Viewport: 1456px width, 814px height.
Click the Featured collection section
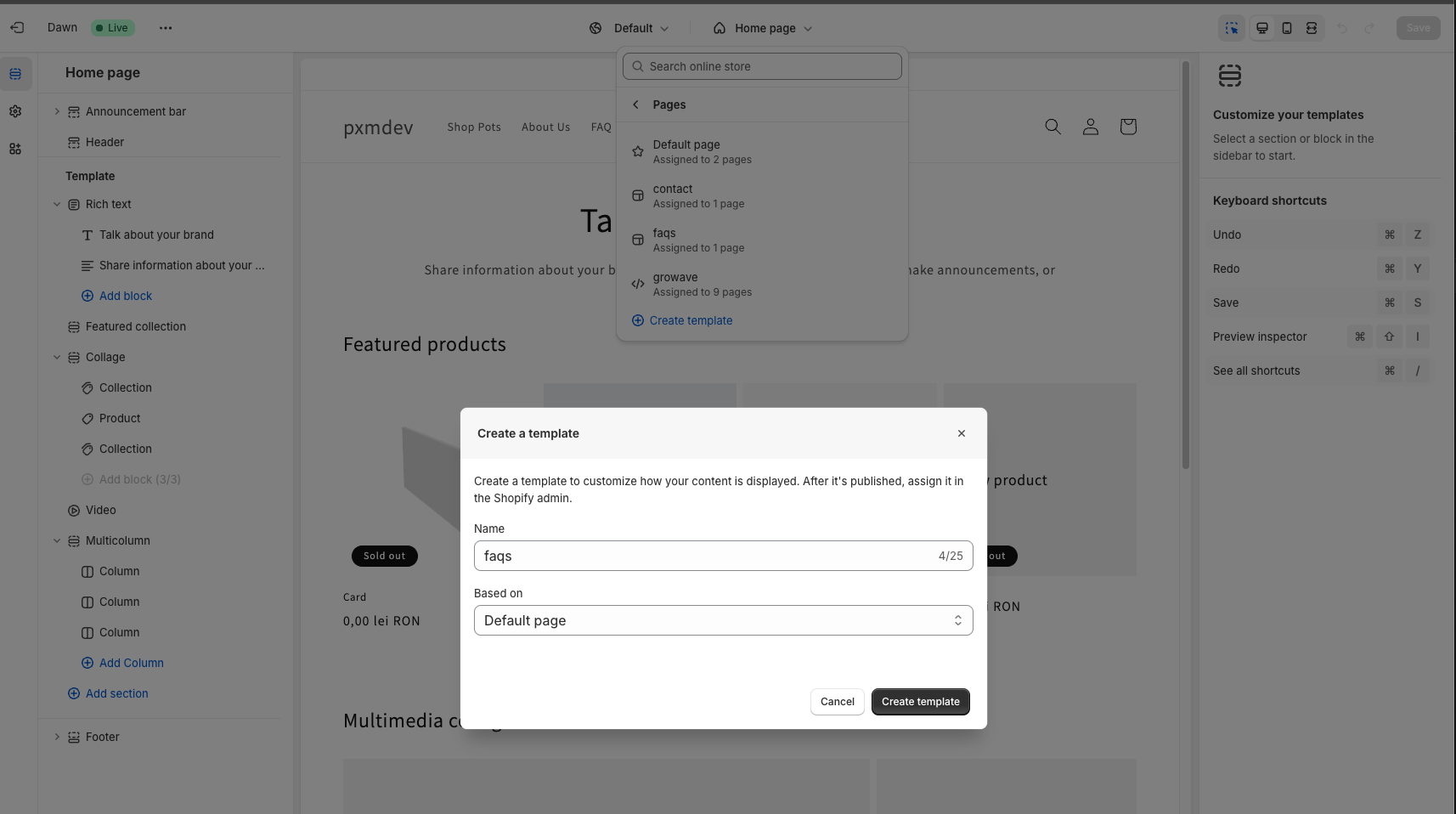click(136, 326)
